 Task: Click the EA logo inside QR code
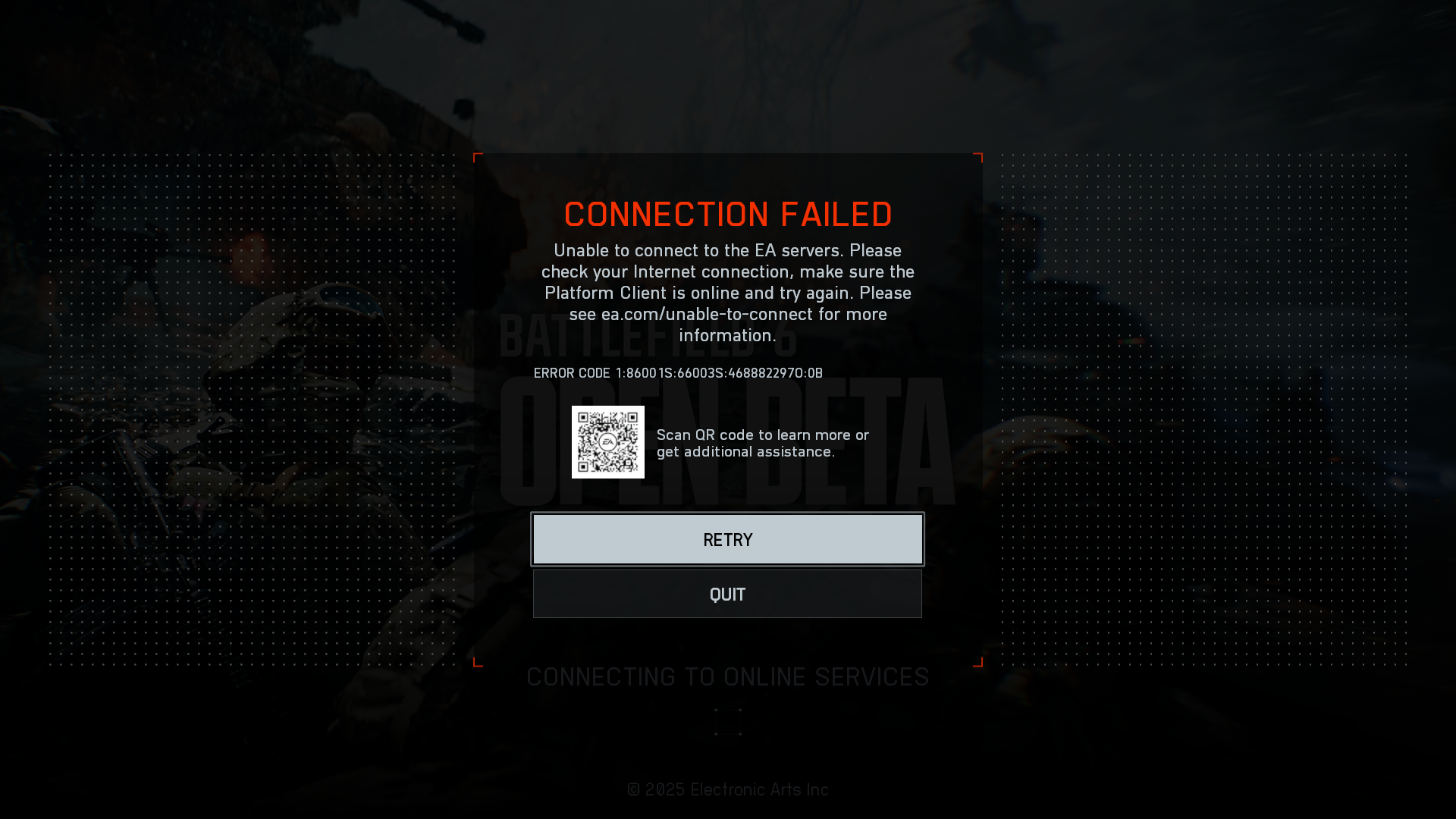(608, 442)
